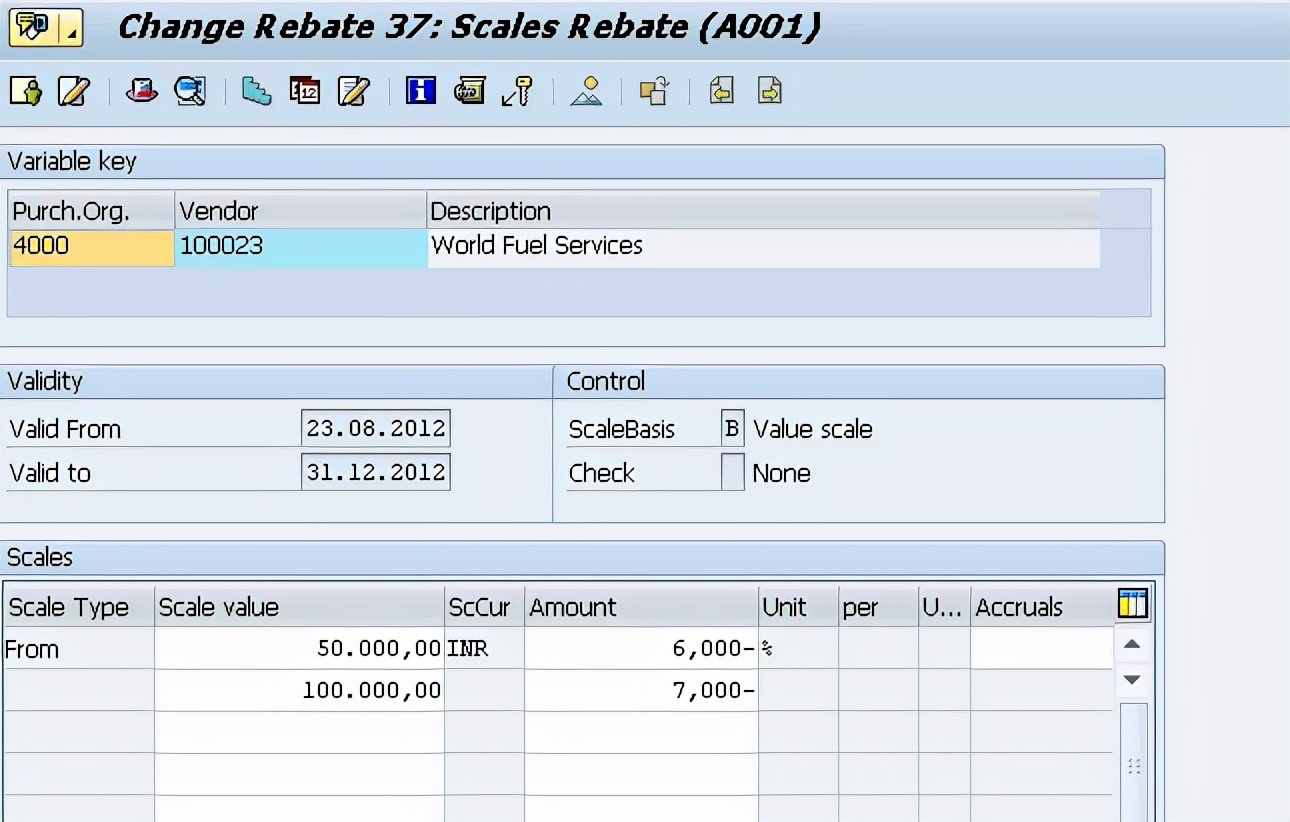This screenshot has width=1290, height=822.
Task: Click the World Fuel Services description
Action: coord(764,247)
